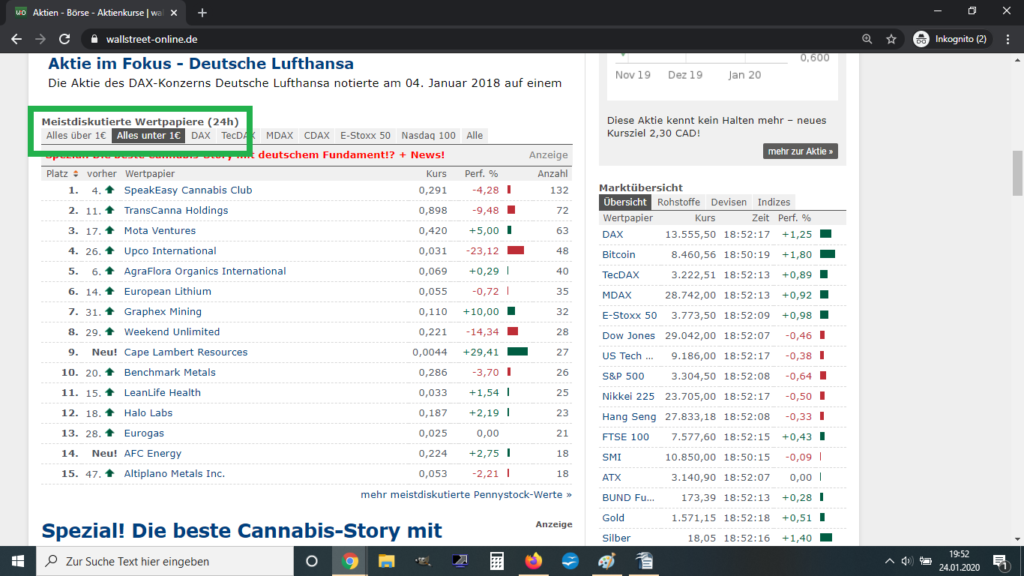Open the Devisen market tab
Image resolution: width=1024 pixels, height=576 pixels.
coord(729,202)
